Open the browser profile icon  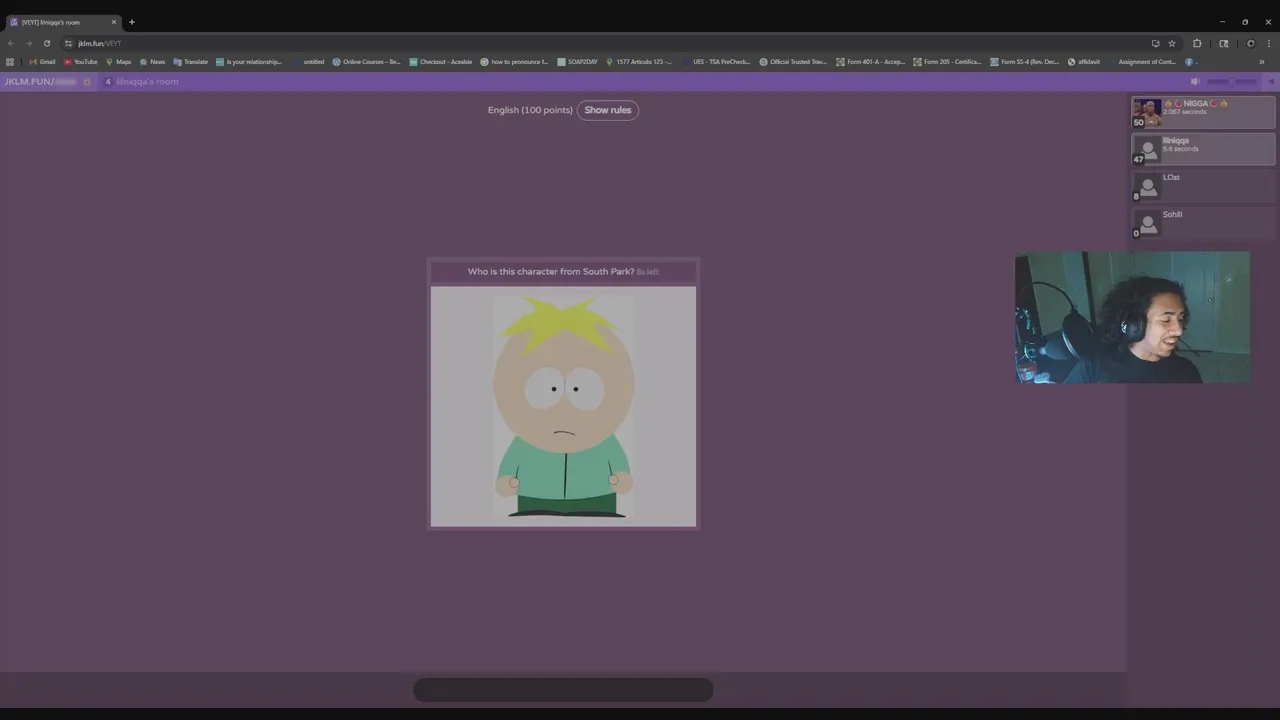1250,43
